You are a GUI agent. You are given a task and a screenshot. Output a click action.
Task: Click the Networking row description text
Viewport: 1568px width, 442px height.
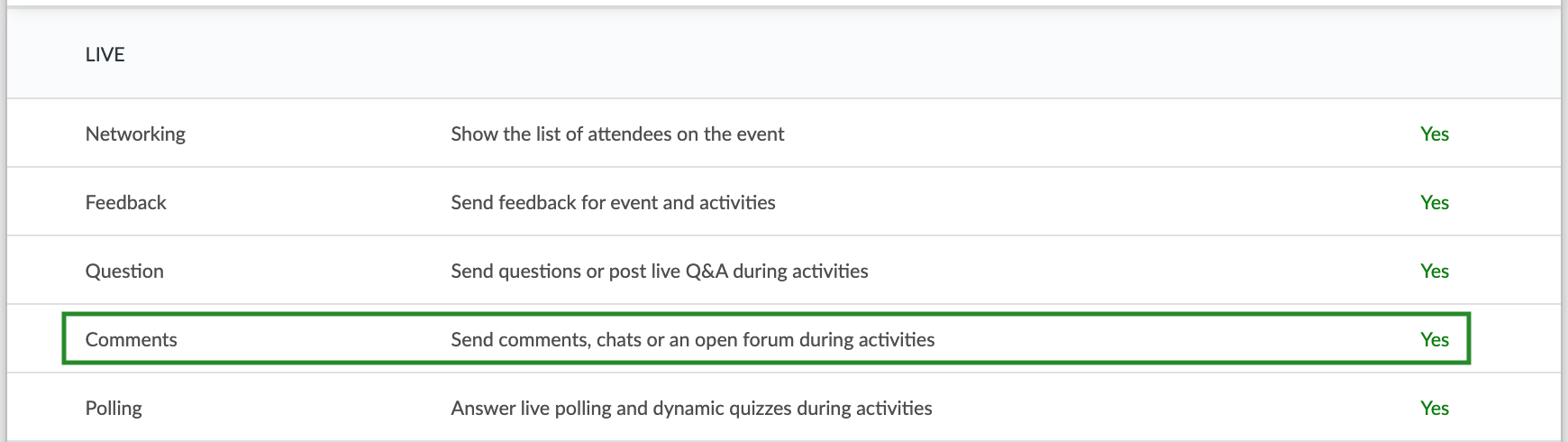pyautogui.click(x=617, y=134)
